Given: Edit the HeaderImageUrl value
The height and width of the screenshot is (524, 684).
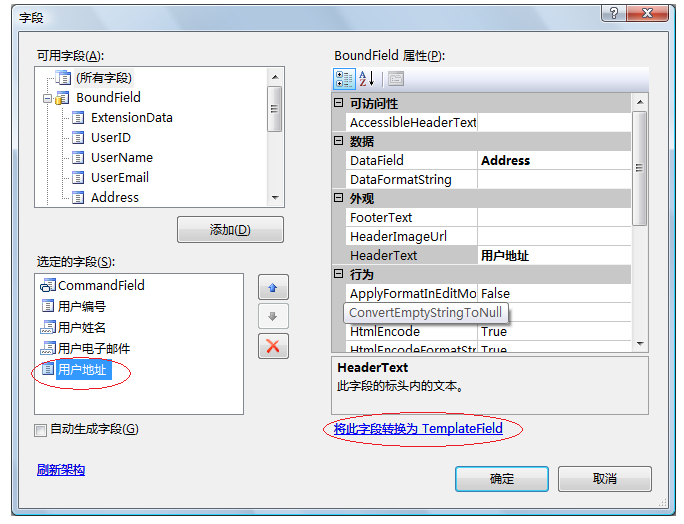Looking at the screenshot, I should click(554, 236).
